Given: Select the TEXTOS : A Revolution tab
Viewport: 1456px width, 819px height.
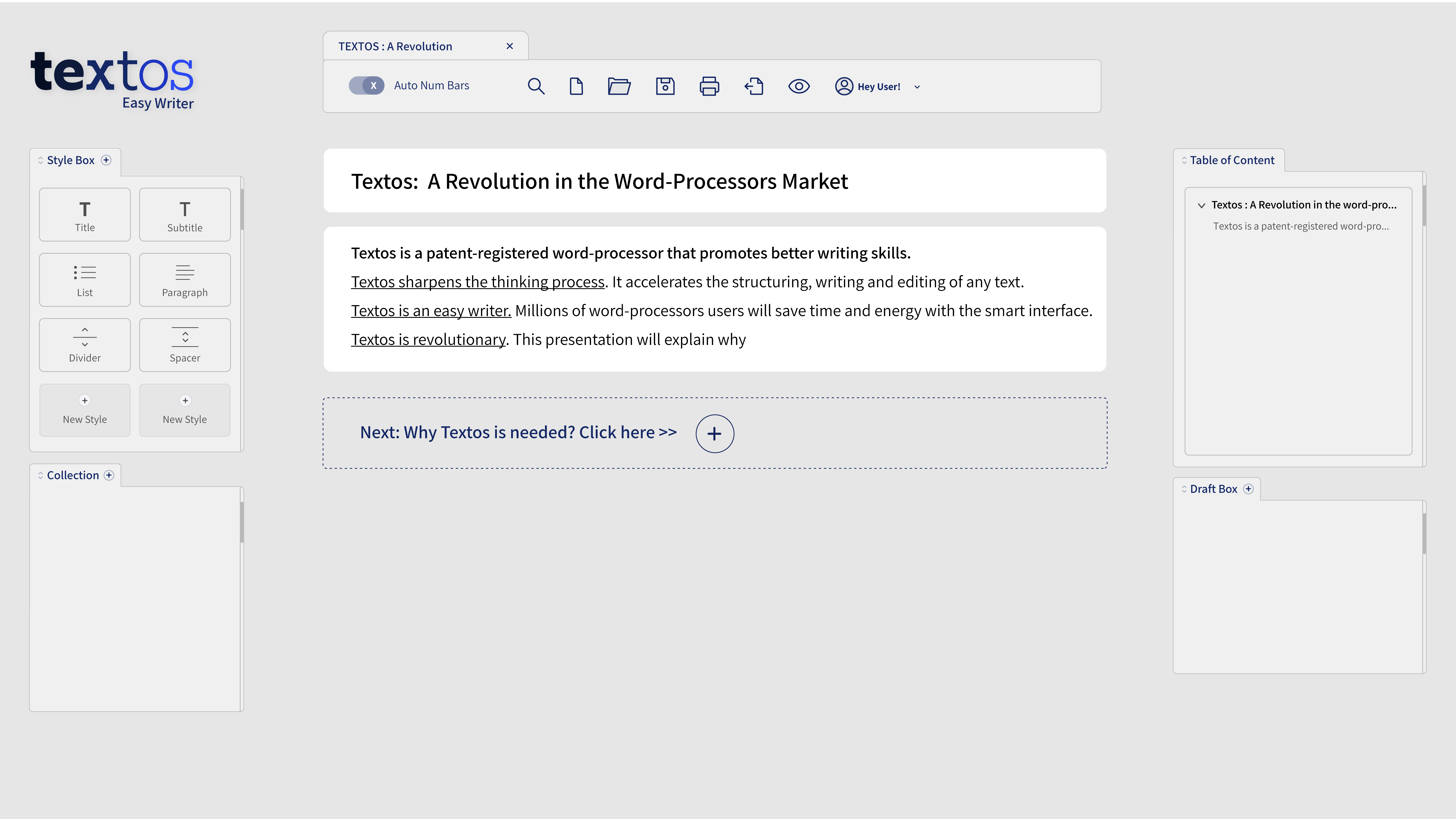Looking at the screenshot, I should point(426,46).
